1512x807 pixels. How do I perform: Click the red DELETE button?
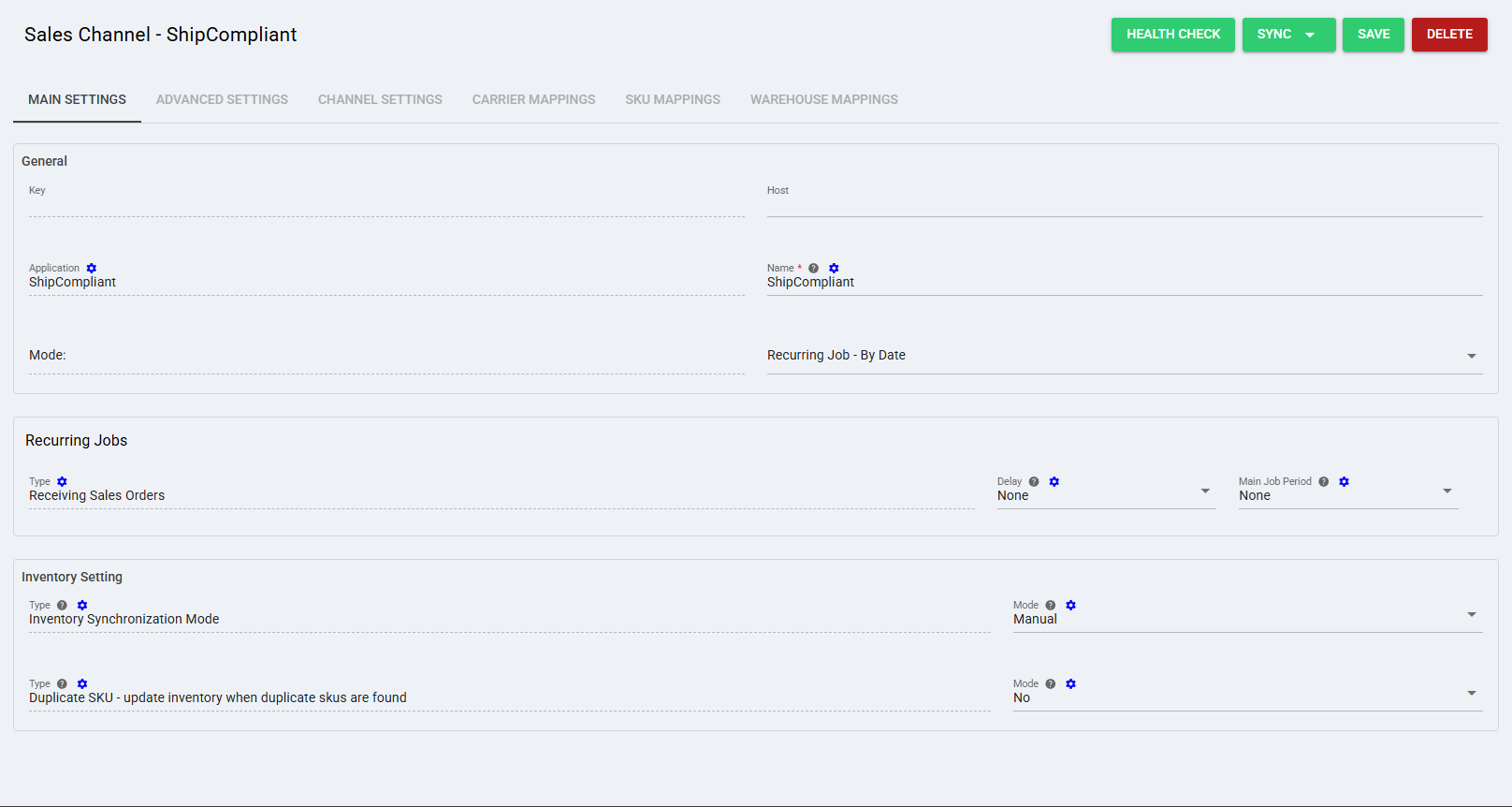click(1449, 35)
